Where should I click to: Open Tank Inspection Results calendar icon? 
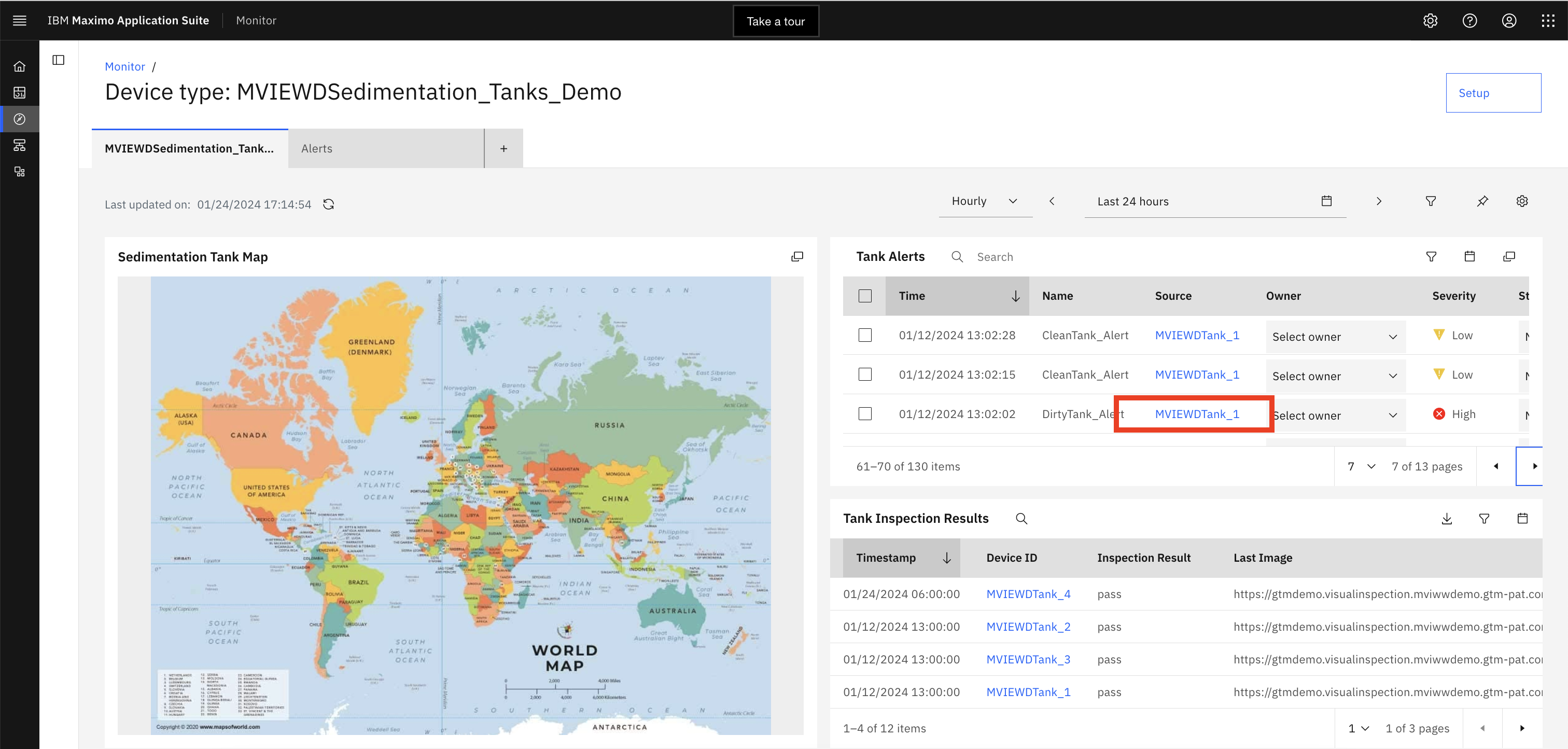tap(1522, 518)
